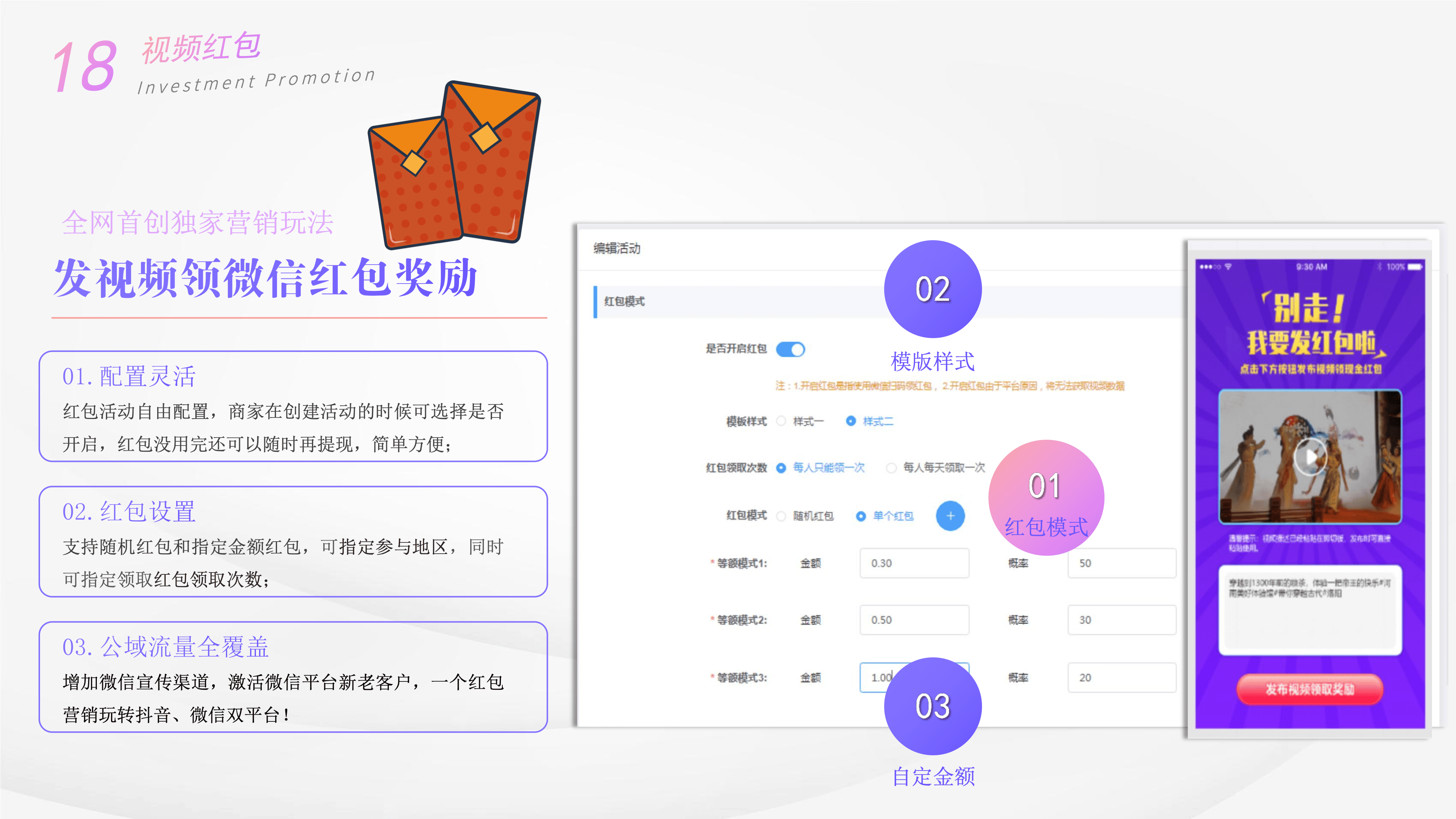Viewport: 1456px width, 819px height.
Task: Toggle the 是否开启红包 switch
Action: pyautogui.click(x=790, y=349)
